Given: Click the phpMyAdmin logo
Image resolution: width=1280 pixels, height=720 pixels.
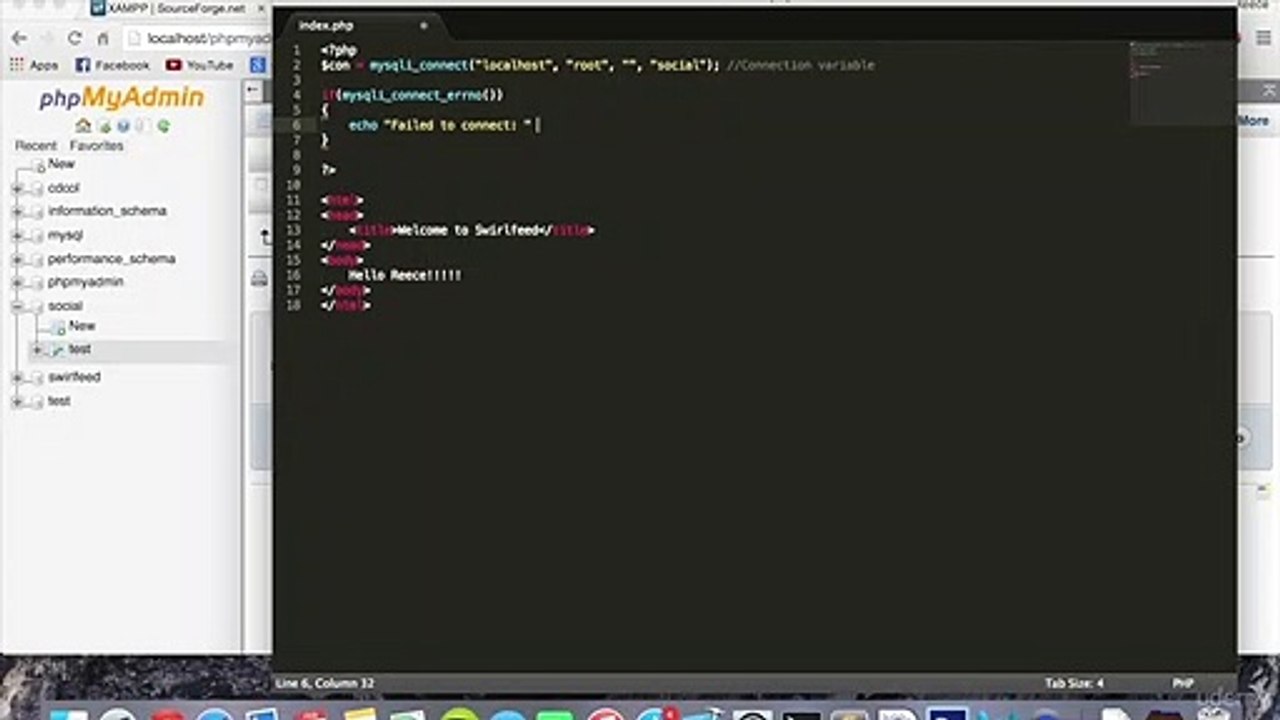Looking at the screenshot, I should (x=121, y=98).
